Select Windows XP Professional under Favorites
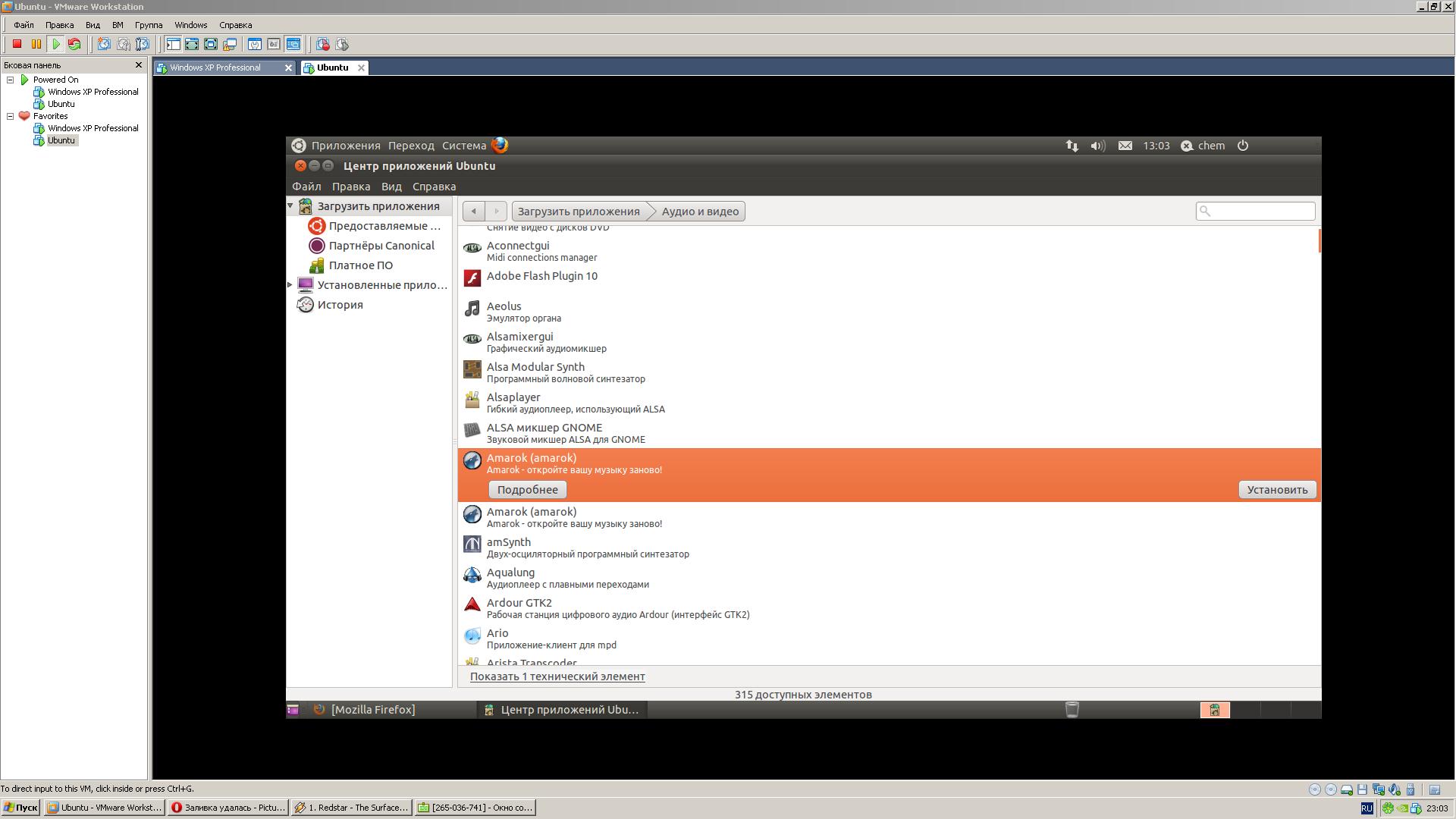The image size is (1456, 819). 93,128
